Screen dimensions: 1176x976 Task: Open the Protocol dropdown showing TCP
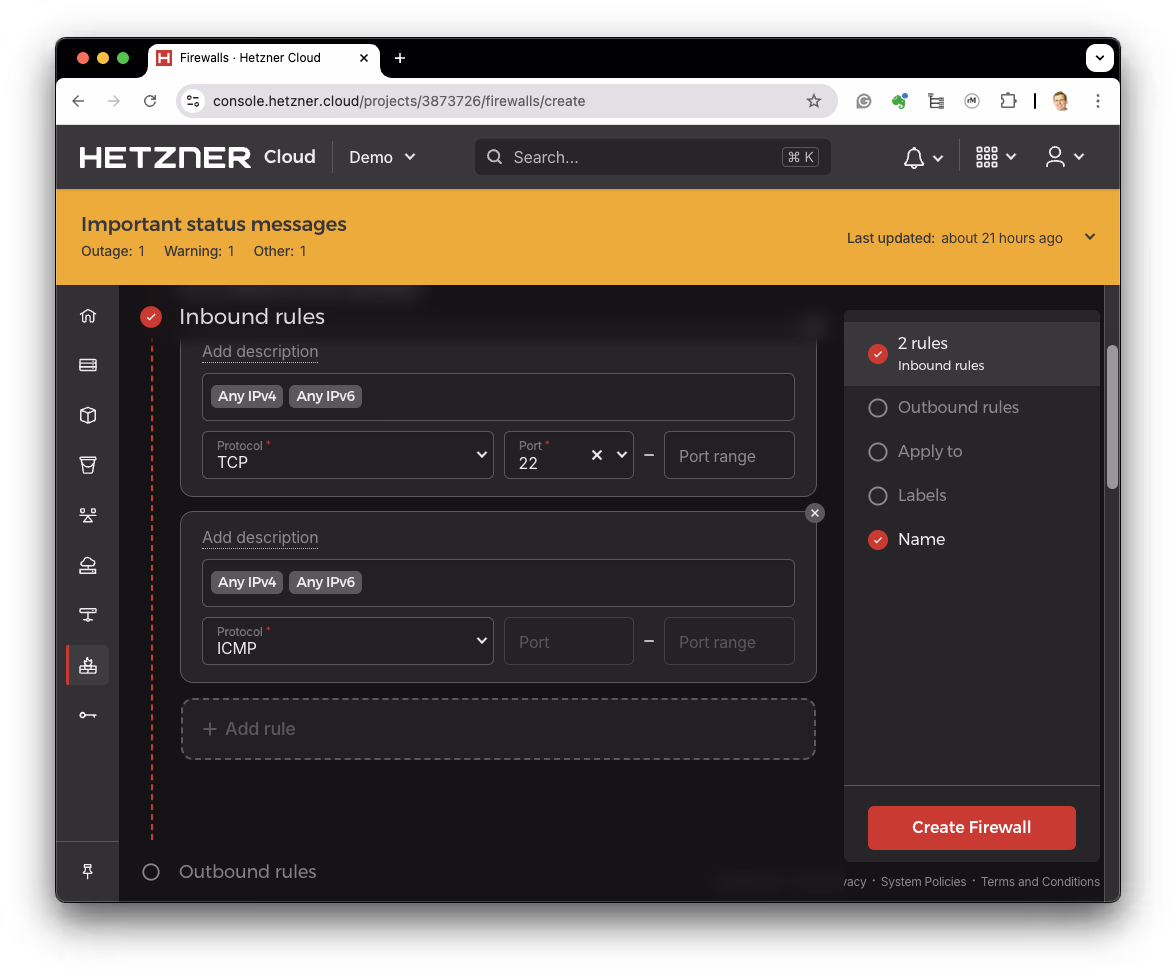coord(348,455)
